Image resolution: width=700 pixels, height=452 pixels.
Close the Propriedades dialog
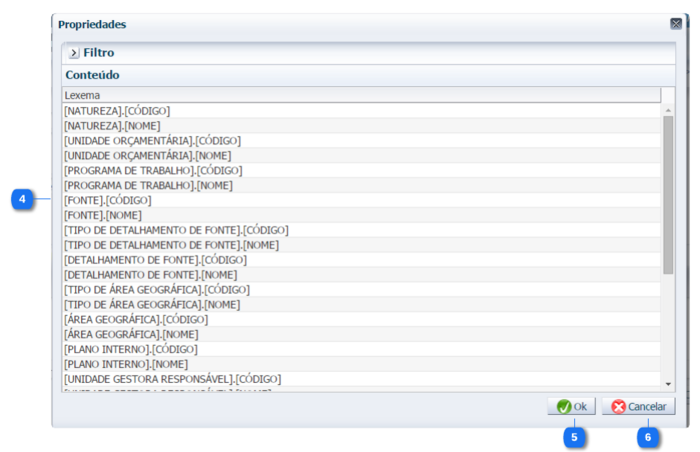click(676, 24)
